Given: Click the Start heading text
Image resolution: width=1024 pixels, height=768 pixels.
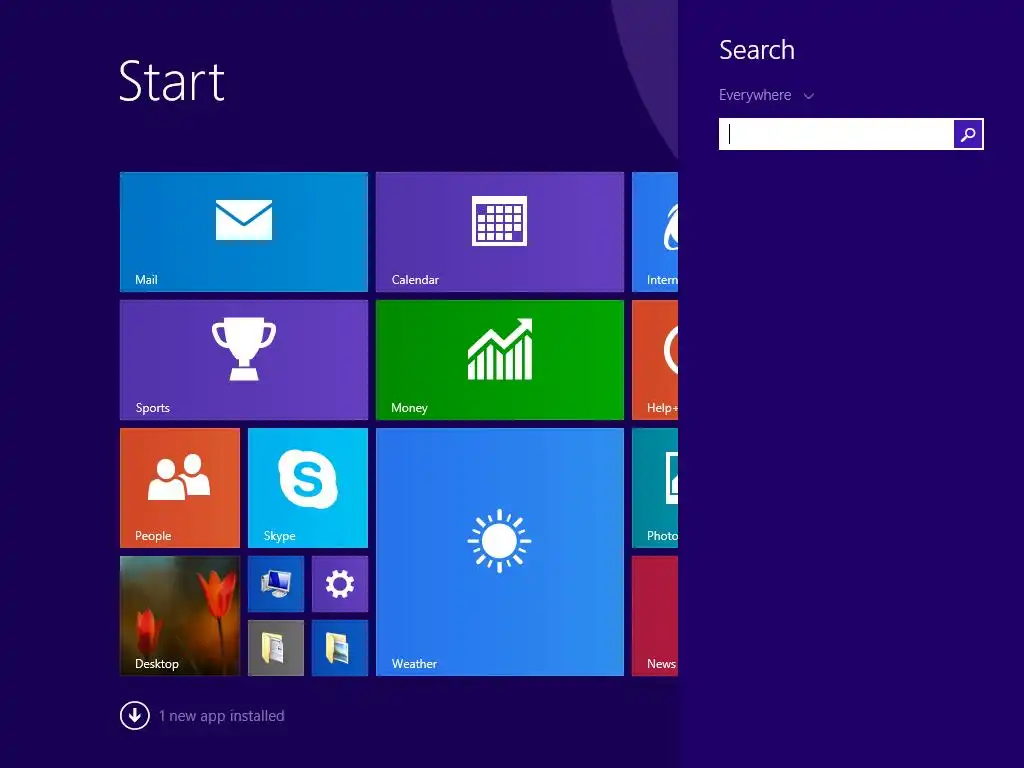Looking at the screenshot, I should [172, 81].
